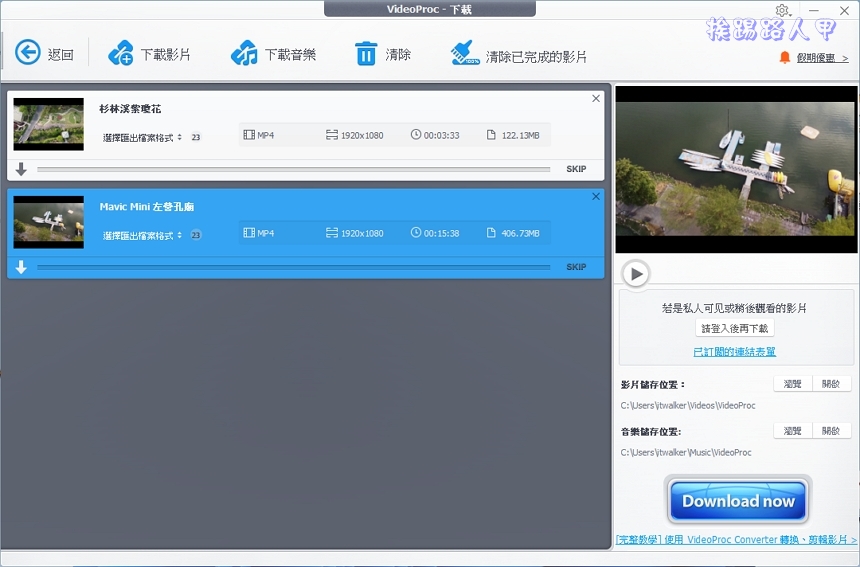Click file size 122.13MB
The height and width of the screenshot is (567, 860).
tap(513, 135)
